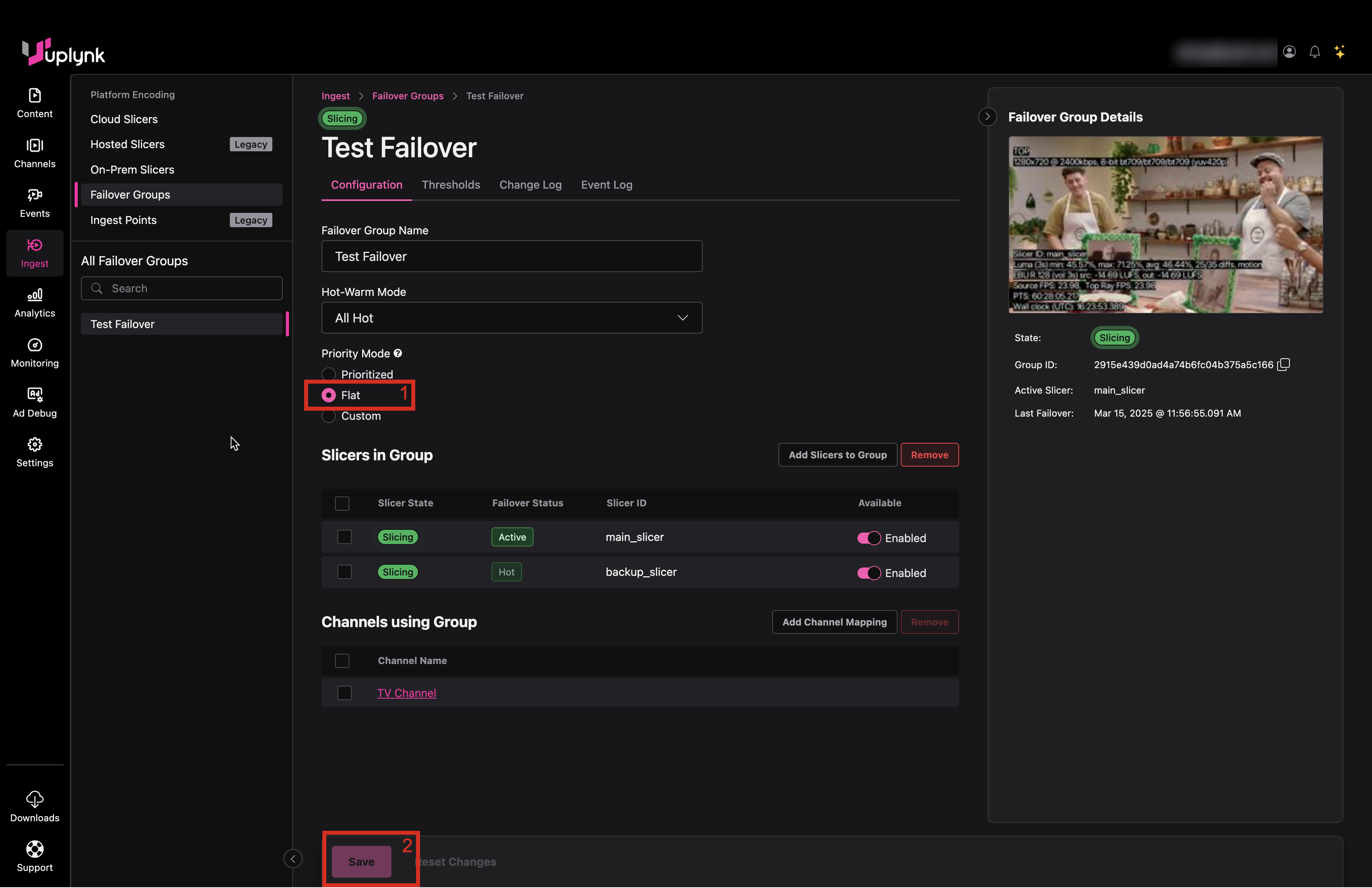Select the Prioritized radio option

coord(328,374)
